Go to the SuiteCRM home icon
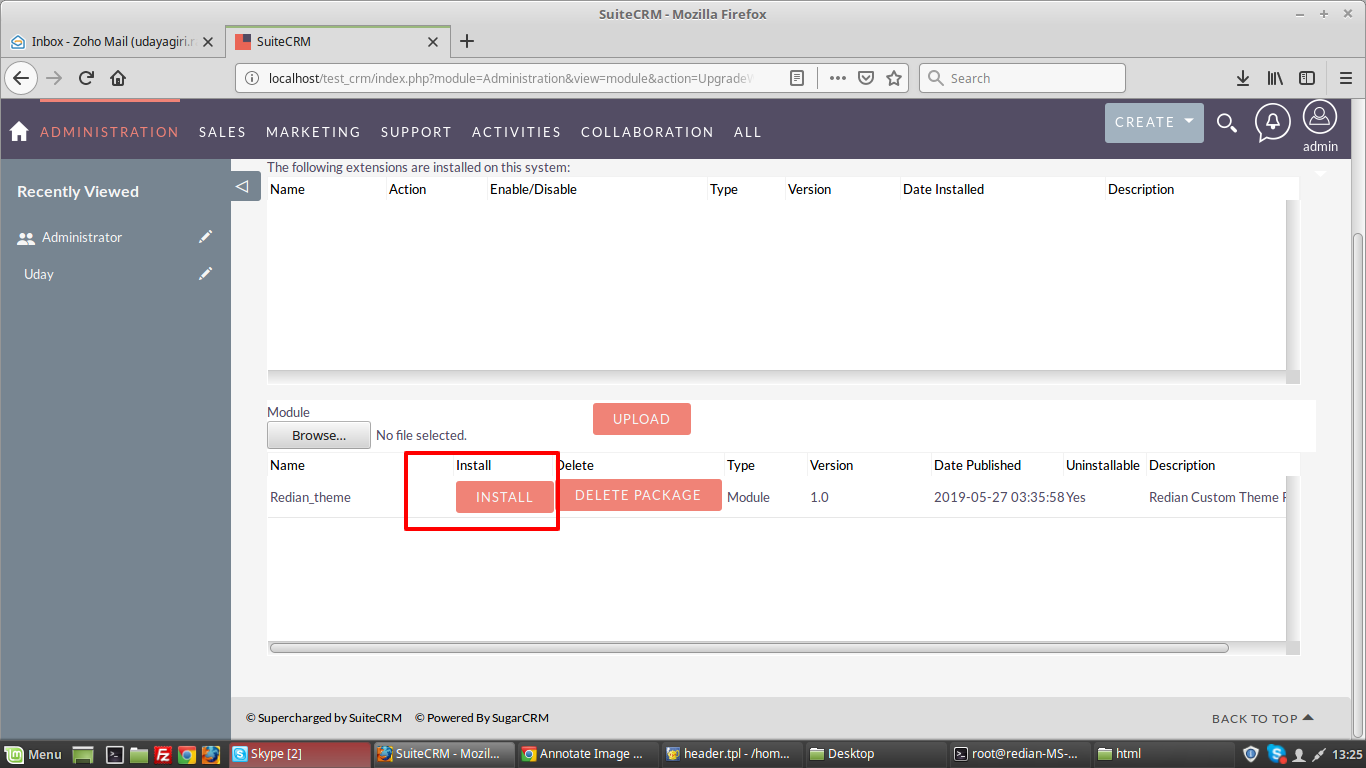Viewport: 1366px width, 768px height. tap(18, 132)
